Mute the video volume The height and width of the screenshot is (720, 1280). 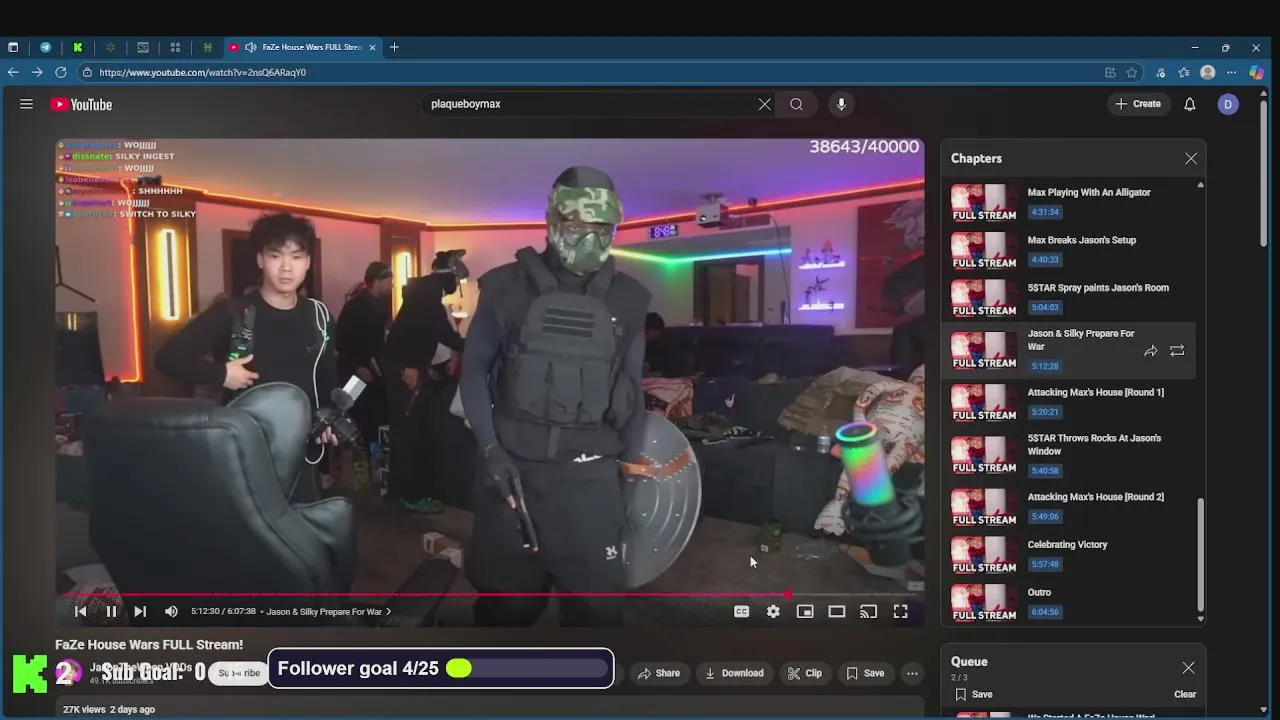point(171,611)
